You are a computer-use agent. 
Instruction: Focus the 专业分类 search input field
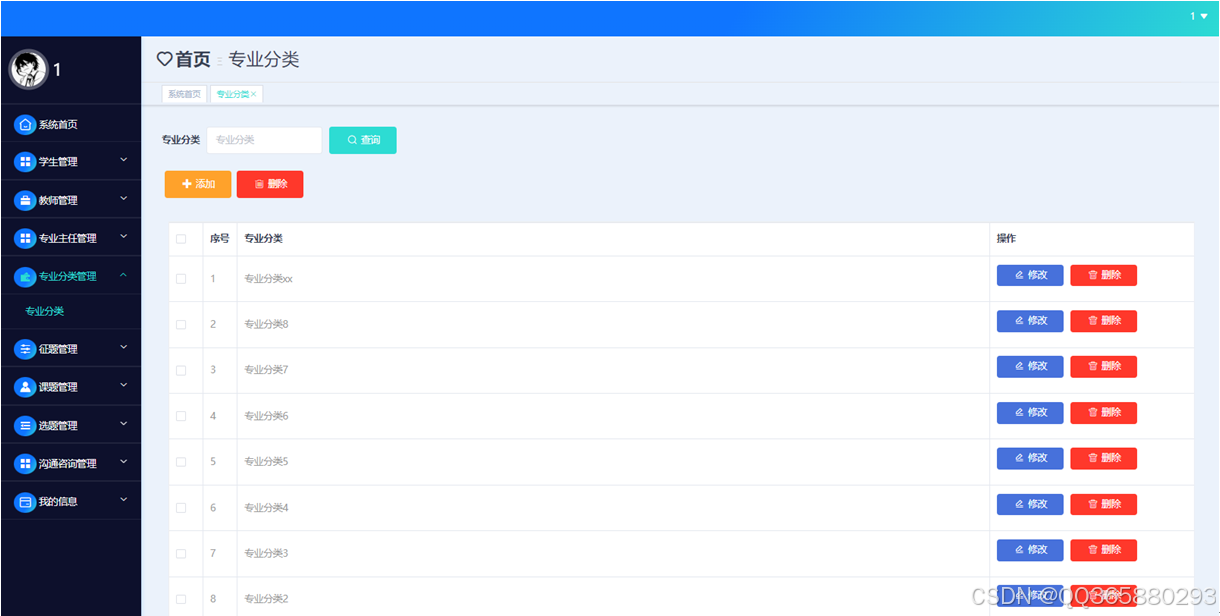(264, 140)
